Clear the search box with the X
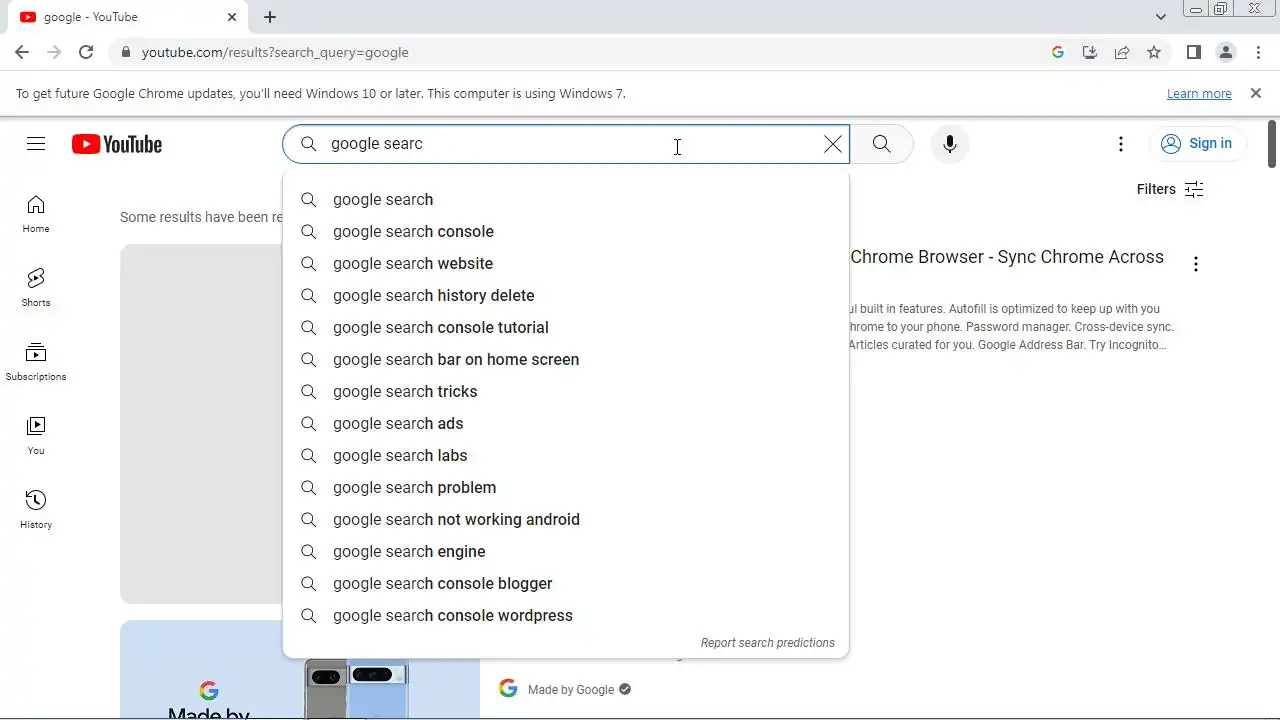Viewport: 1280px width, 720px height. tap(832, 144)
